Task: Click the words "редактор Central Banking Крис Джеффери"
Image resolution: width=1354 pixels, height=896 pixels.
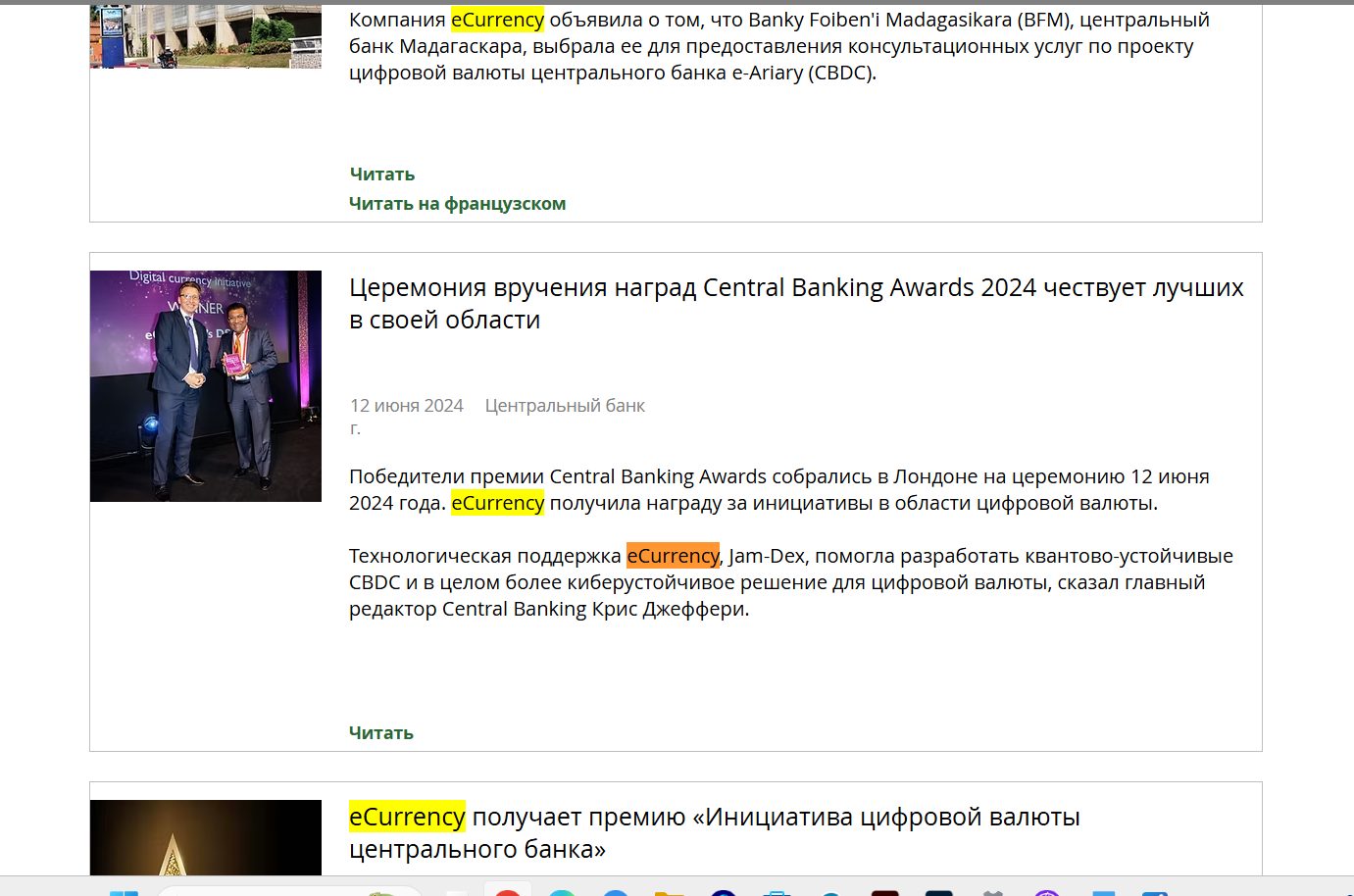Action: click(x=549, y=609)
